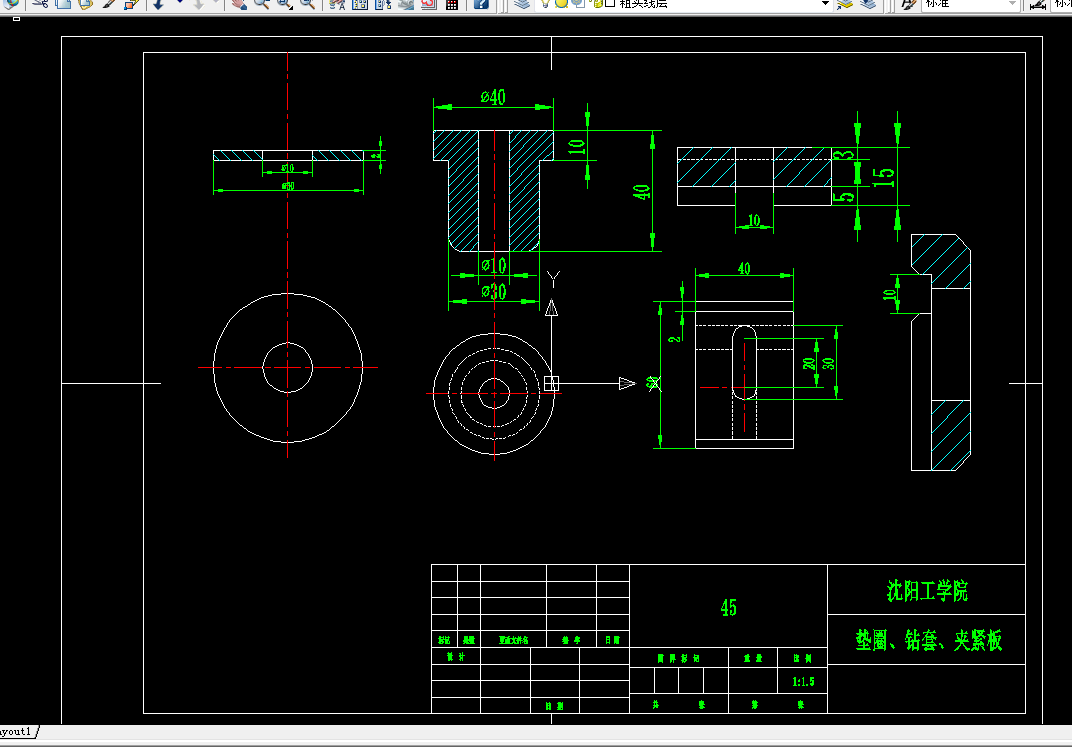Click Make Object's Layer Current icon

coord(845,3)
